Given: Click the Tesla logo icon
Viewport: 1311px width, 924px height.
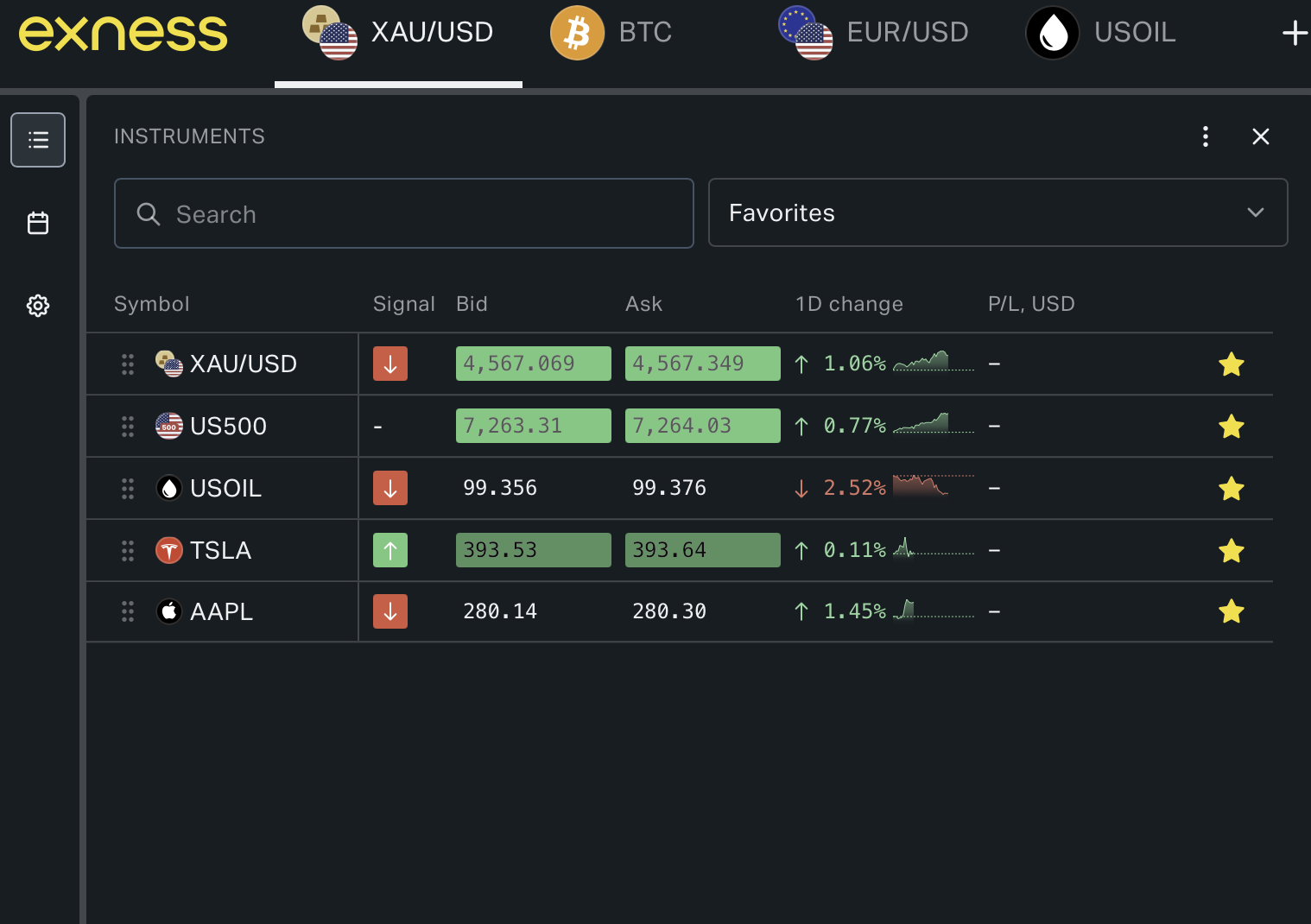Looking at the screenshot, I should (169, 550).
